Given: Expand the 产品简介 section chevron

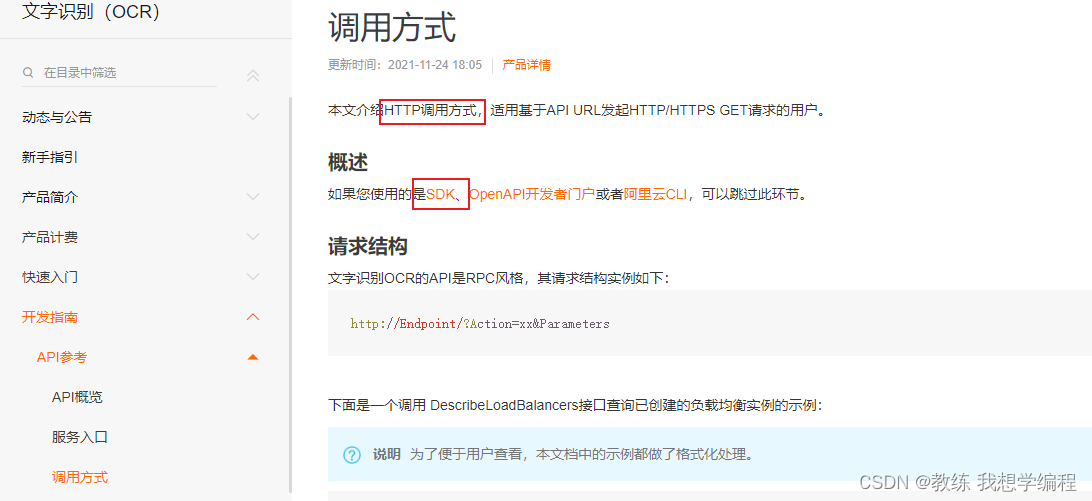Looking at the screenshot, I should coord(254,197).
